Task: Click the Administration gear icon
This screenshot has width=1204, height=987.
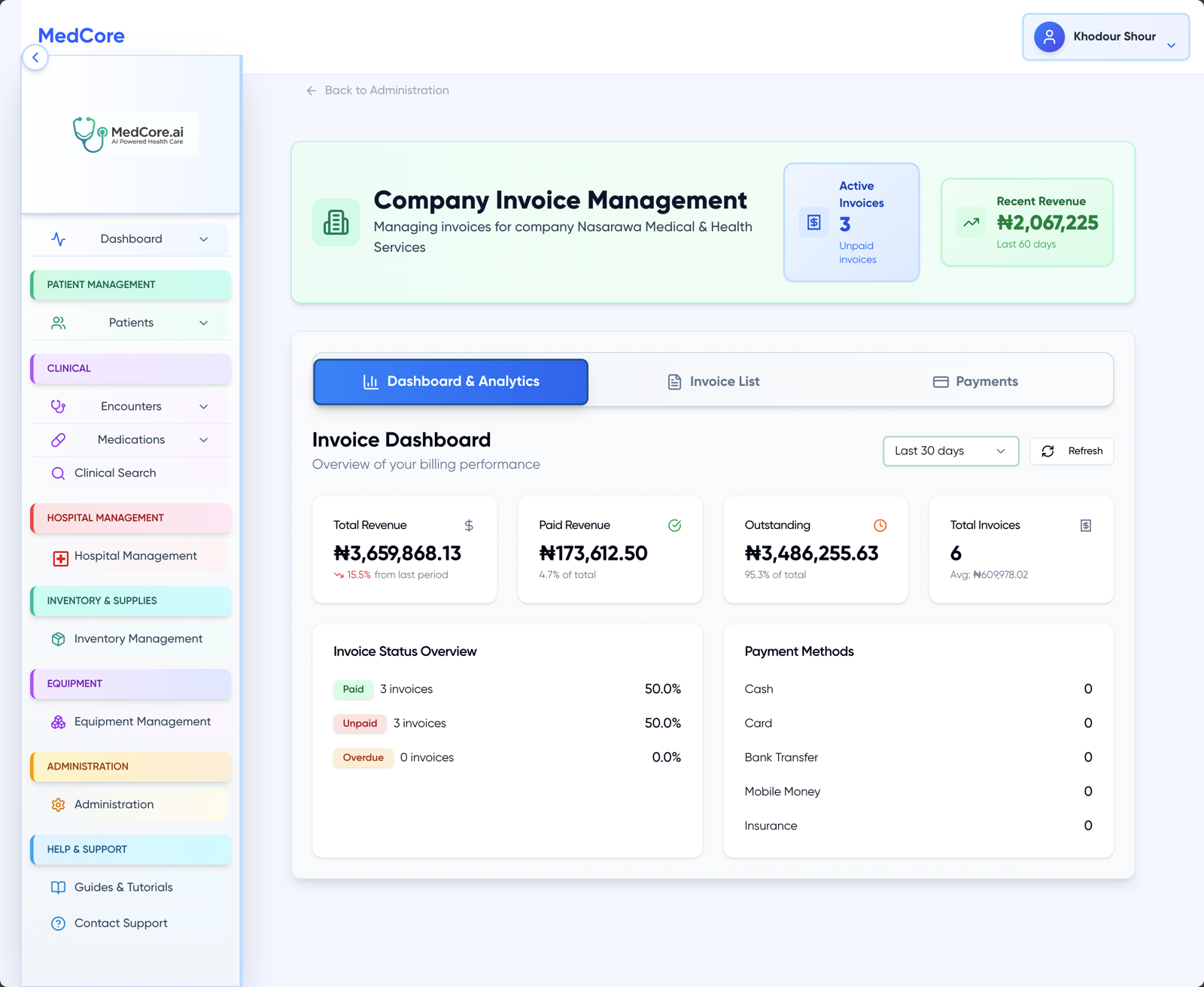Action: click(59, 804)
